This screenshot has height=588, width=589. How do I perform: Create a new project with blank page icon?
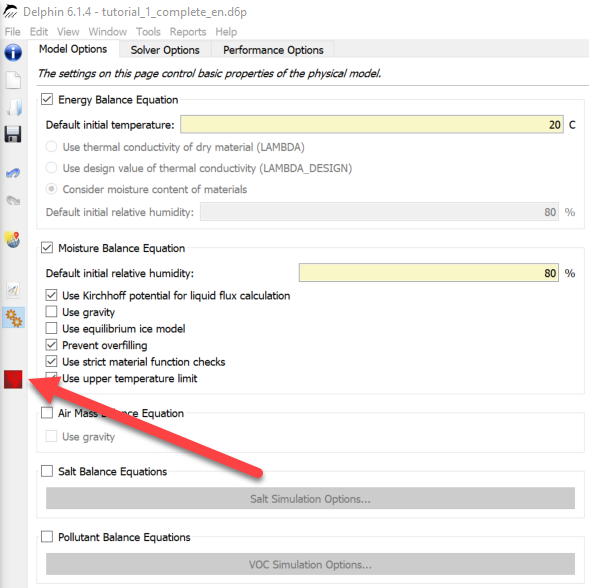click(x=13, y=80)
